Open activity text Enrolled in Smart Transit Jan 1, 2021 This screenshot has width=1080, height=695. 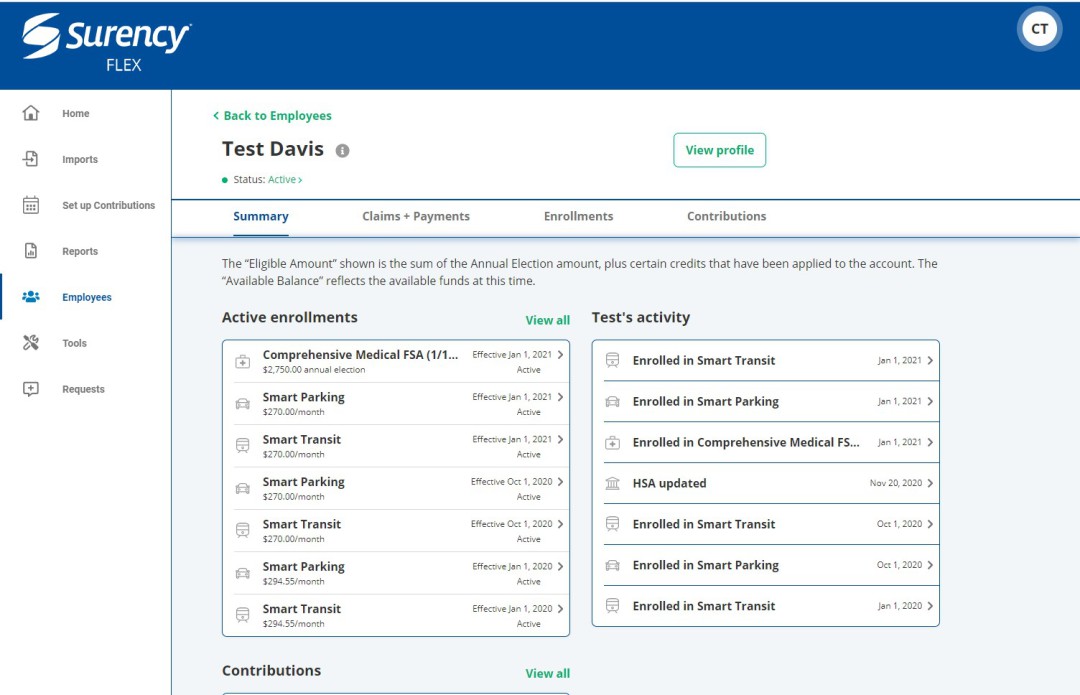click(704, 360)
